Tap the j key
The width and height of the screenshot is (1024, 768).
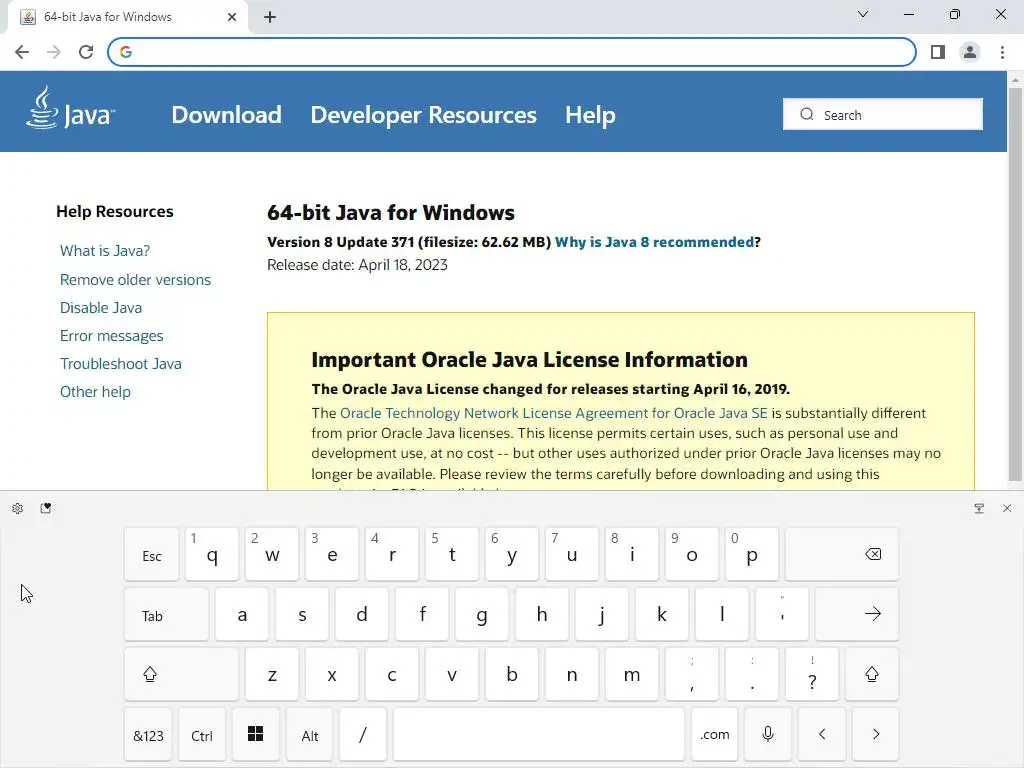click(601, 615)
